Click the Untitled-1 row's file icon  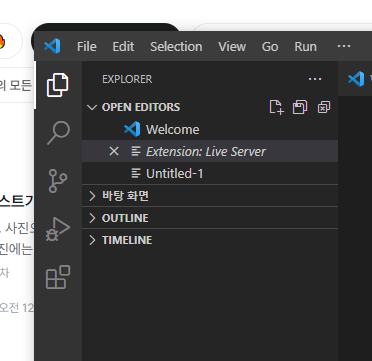click(x=136, y=173)
